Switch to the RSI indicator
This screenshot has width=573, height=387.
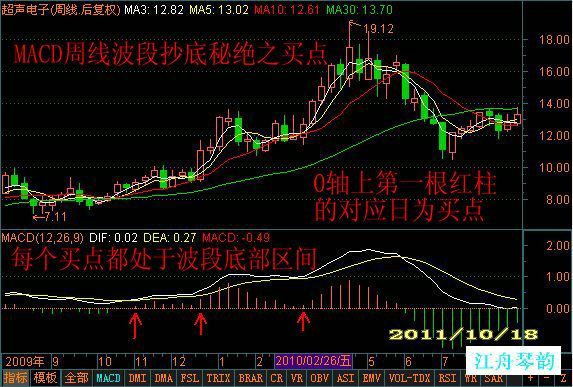pos(447,377)
